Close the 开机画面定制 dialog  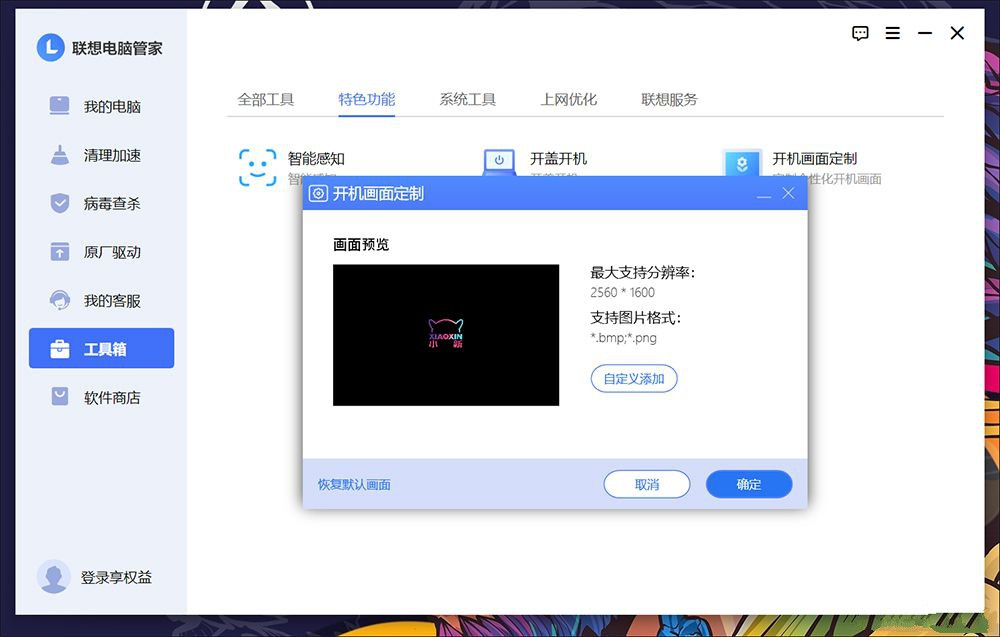coord(788,193)
